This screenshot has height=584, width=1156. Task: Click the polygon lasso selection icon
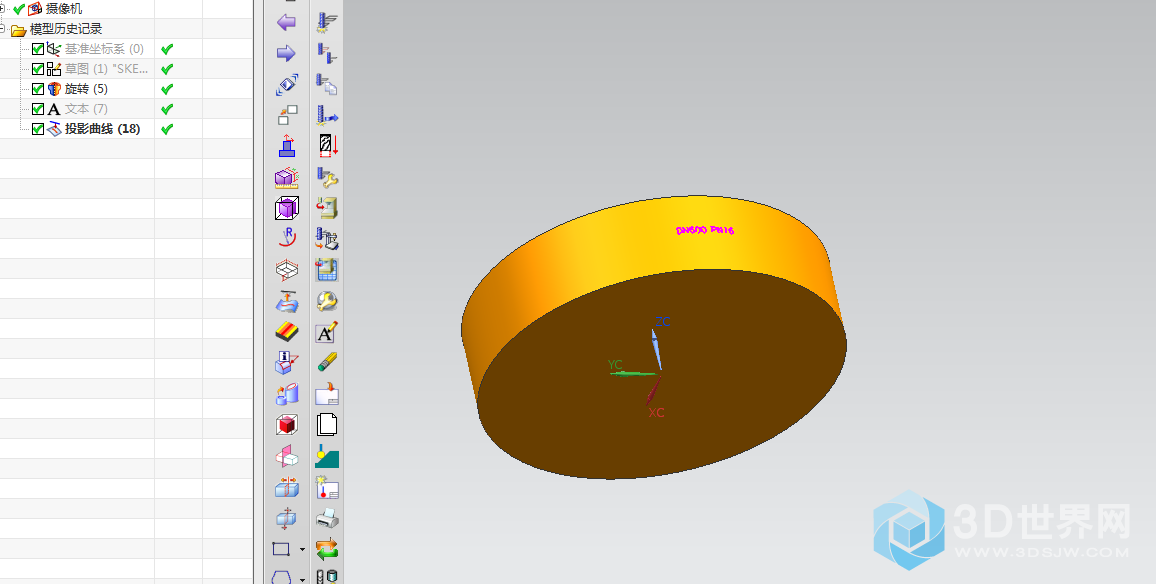[282, 577]
